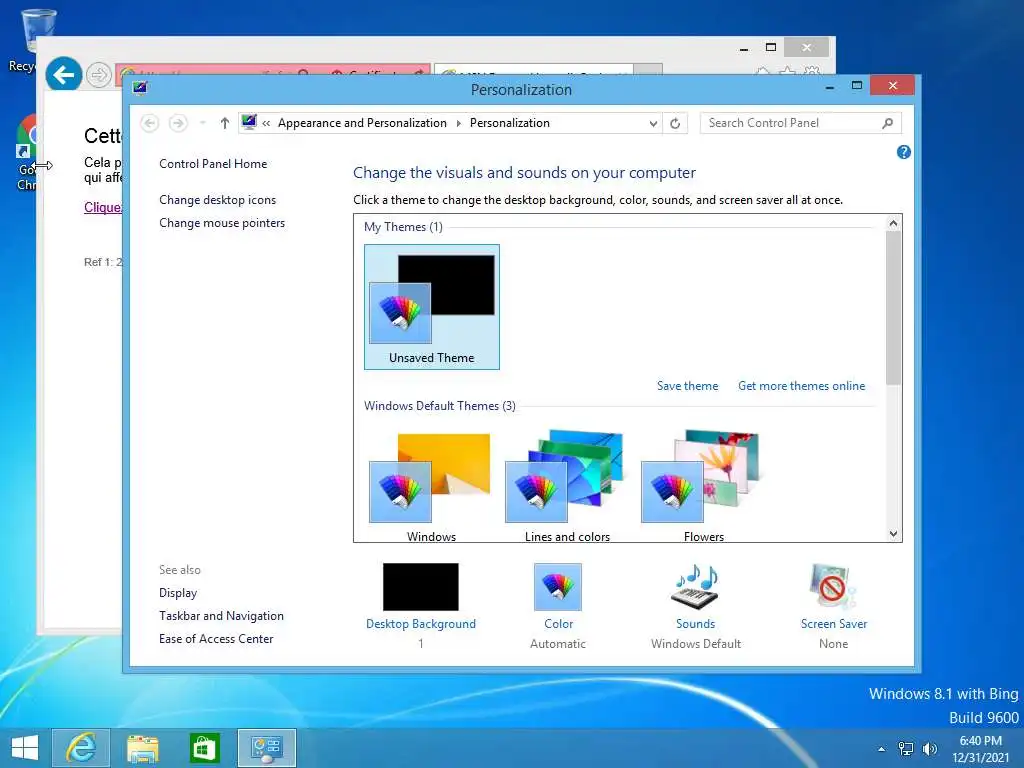Image resolution: width=1024 pixels, height=768 pixels.
Task: Click the taskbar clock showing 6:40 PM
Action: coord(980,749)
